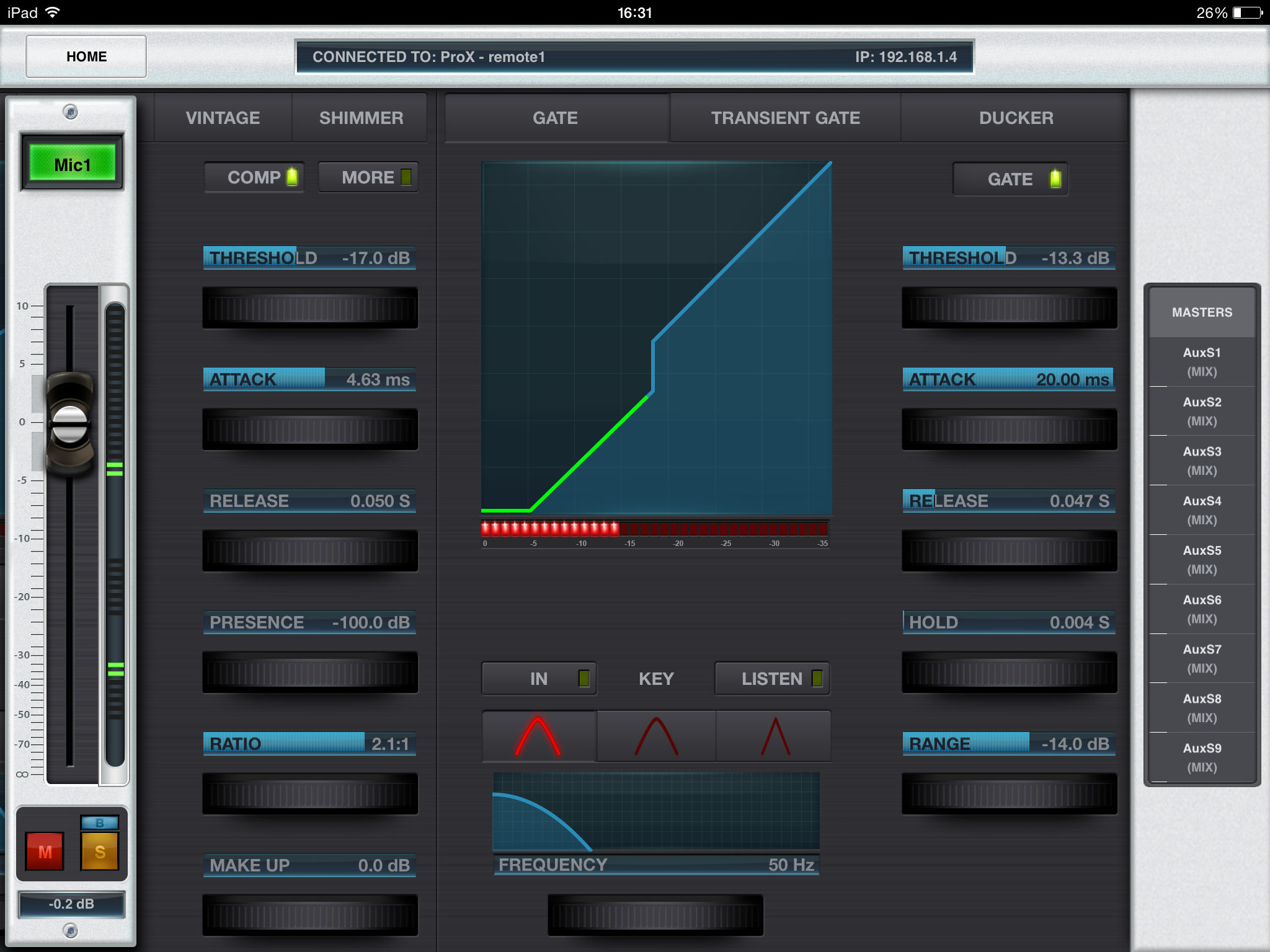
Task: Open the MASTERS list header
Action: (x=1202, y=312)
